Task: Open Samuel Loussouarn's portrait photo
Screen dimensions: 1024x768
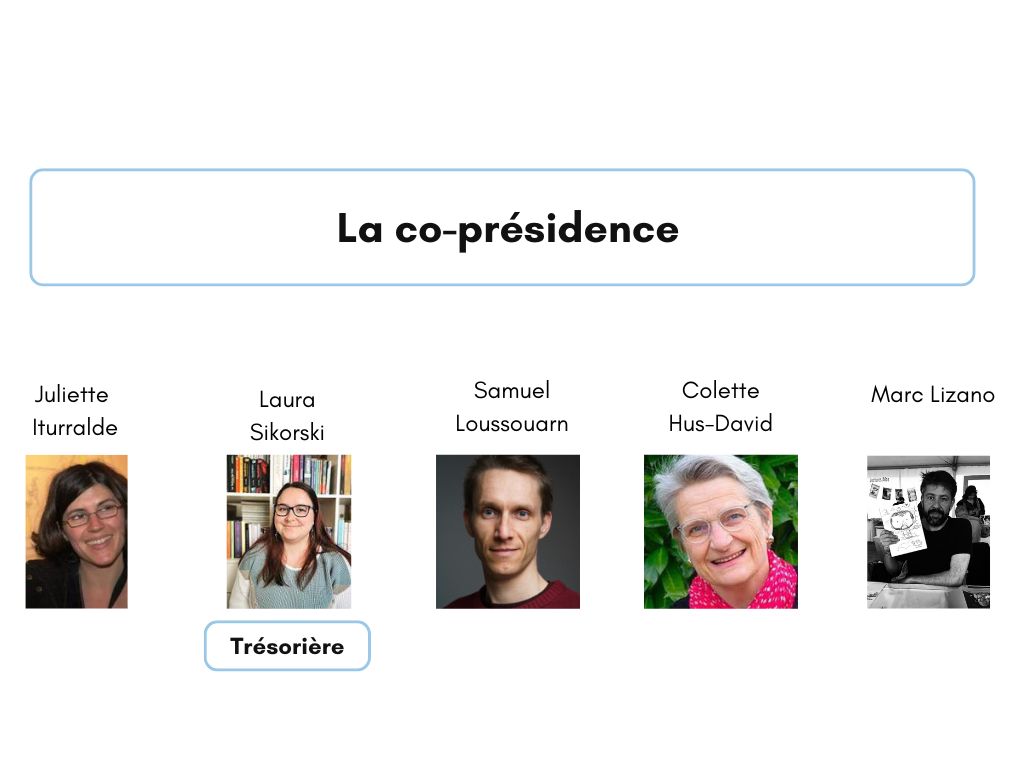Action: coord(508,532)
